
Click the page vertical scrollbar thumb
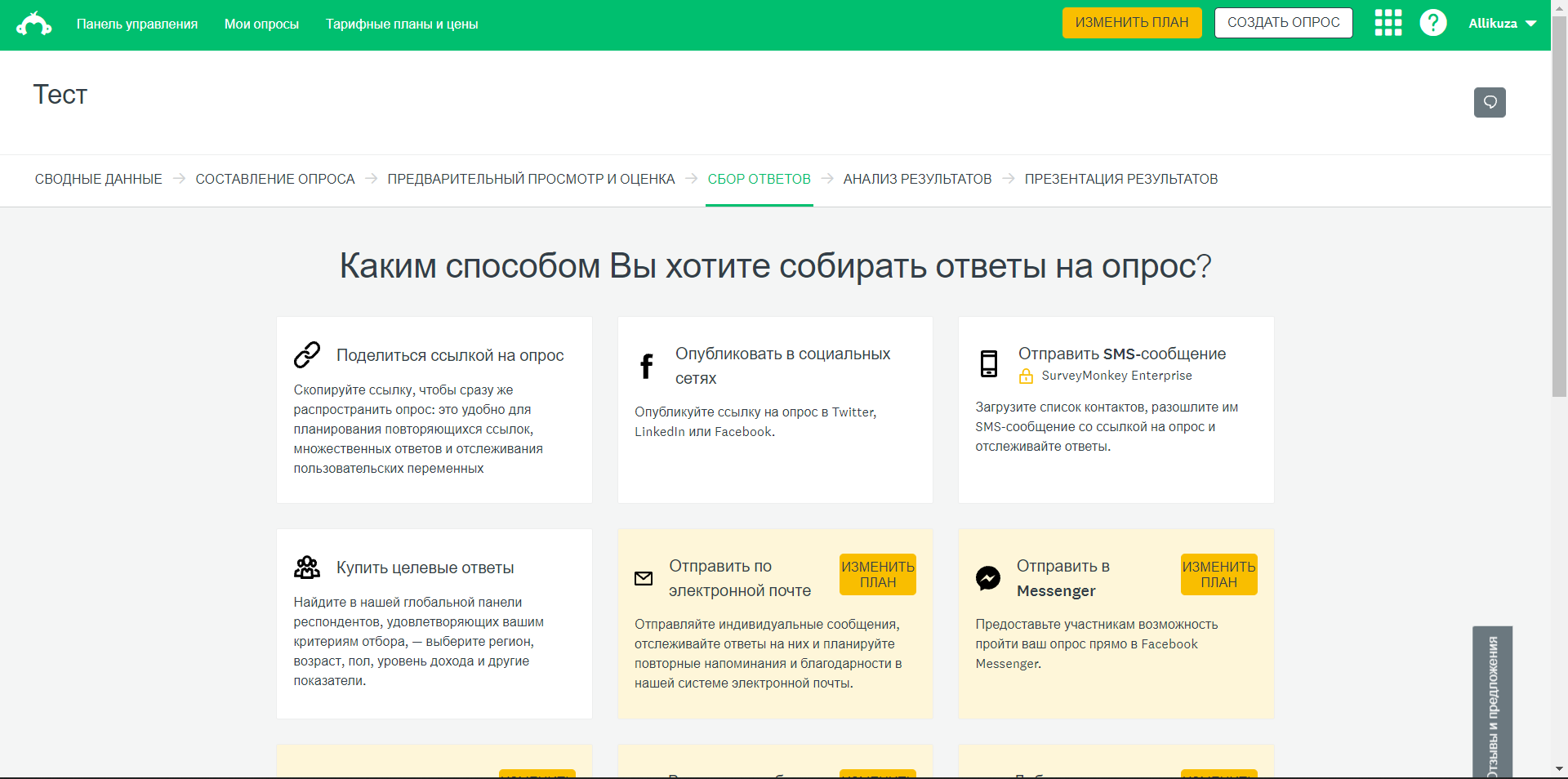1559,208
